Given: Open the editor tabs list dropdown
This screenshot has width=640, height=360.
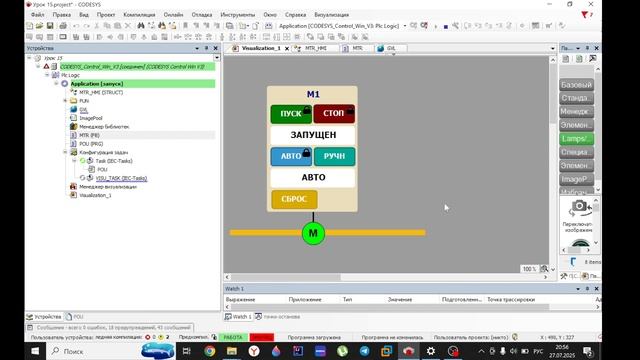Looking at the screenshot, I should point(553,48).
